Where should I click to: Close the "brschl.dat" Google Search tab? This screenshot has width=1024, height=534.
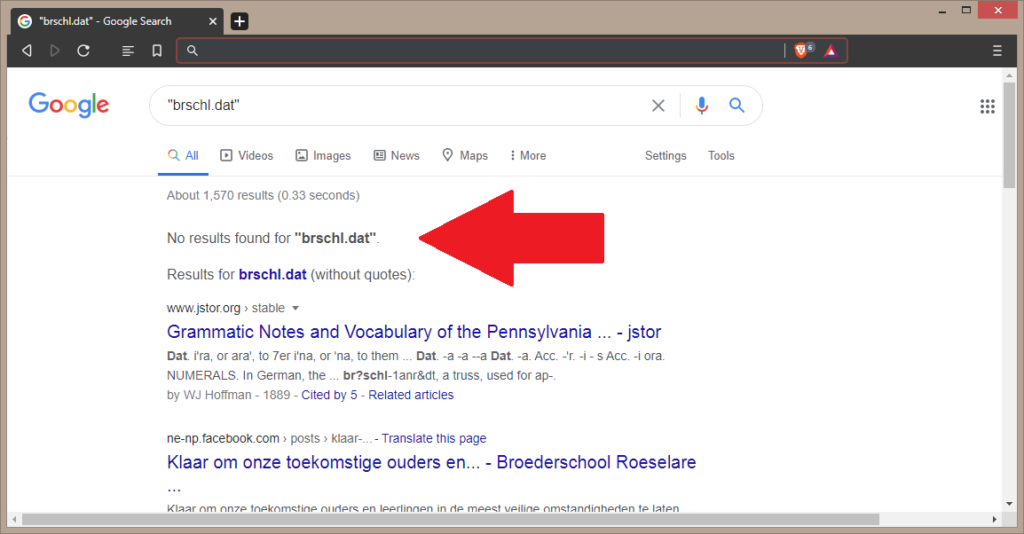coord(213,22)
